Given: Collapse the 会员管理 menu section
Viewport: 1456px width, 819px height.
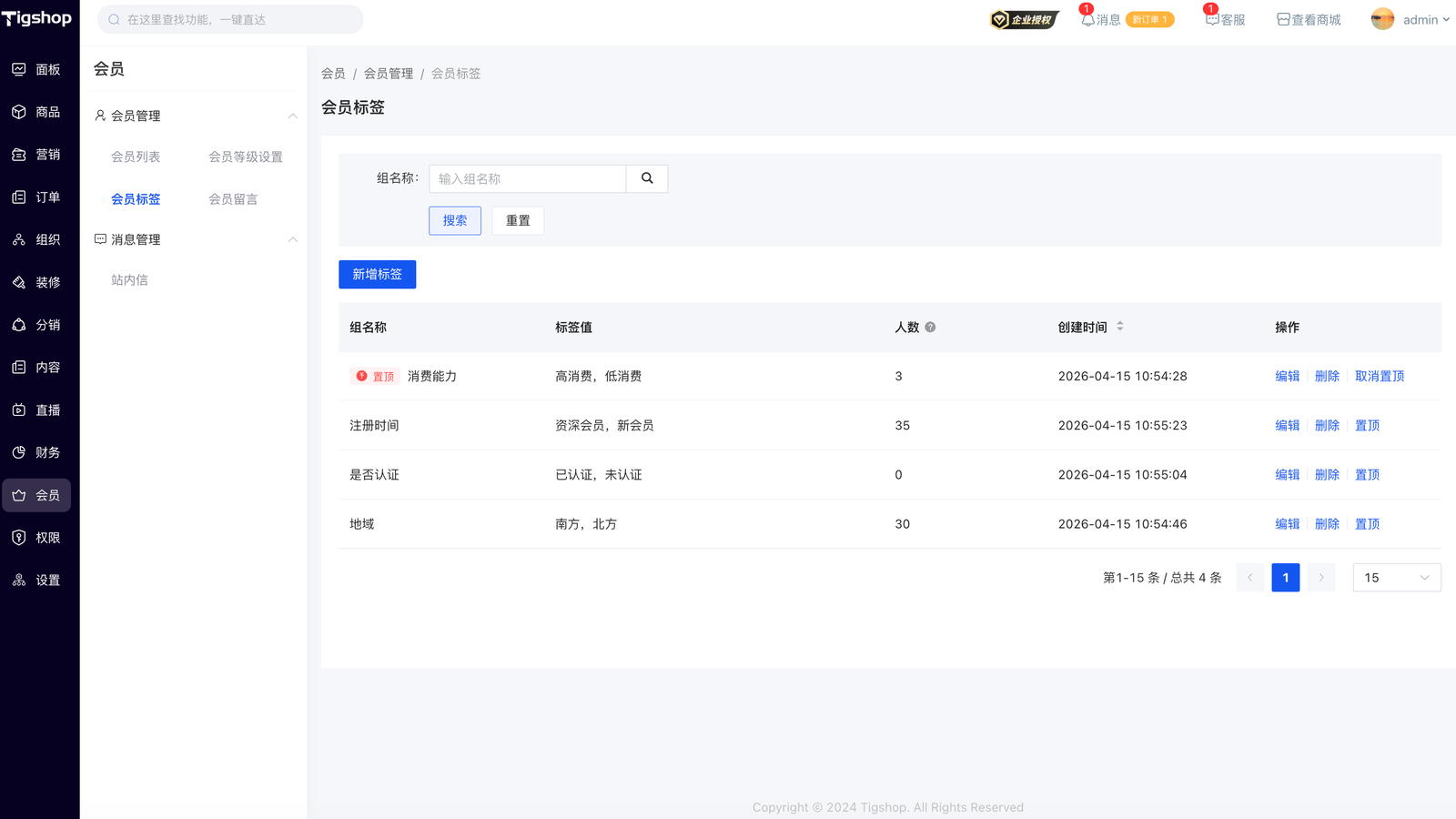Looking at the screenshot, I should [x=292, y=116].
